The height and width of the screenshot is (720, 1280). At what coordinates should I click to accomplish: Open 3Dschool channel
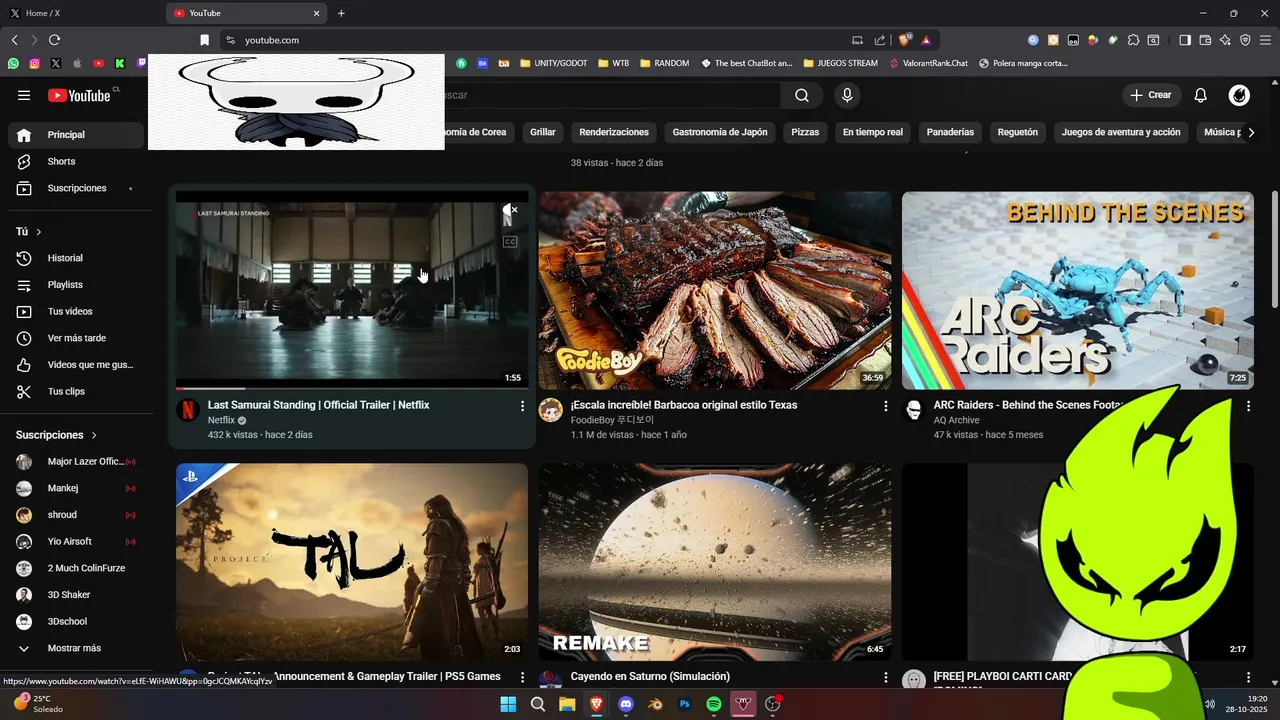[76, 621]
